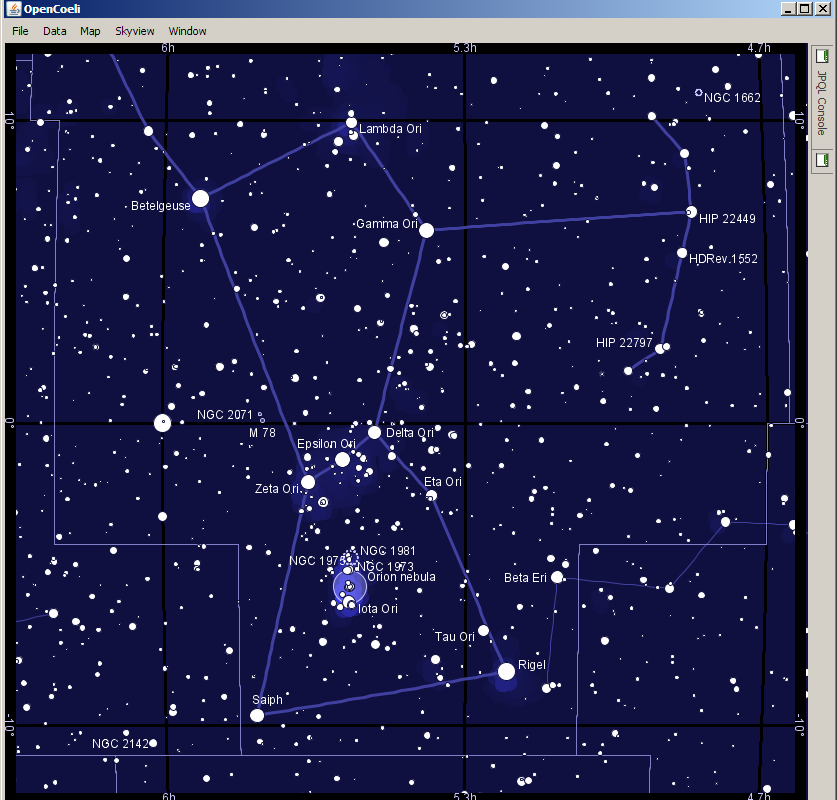Click the OpenCoeli Java icon in title bar

tap(14, 9)
